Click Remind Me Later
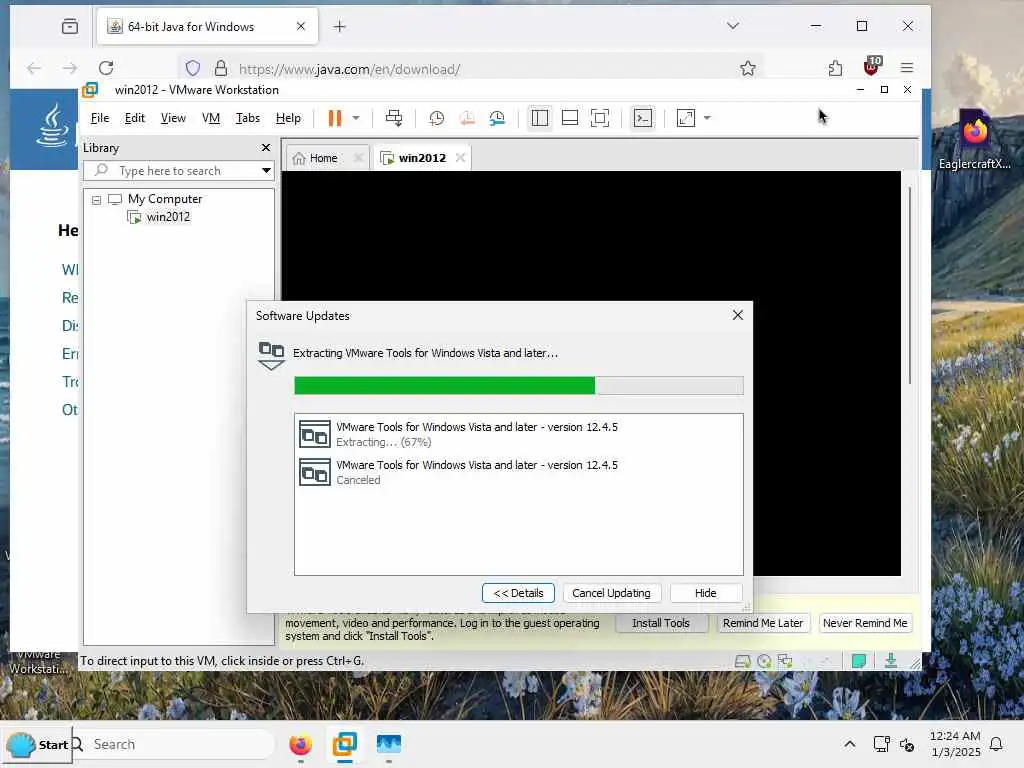 (x=763, y=623)
